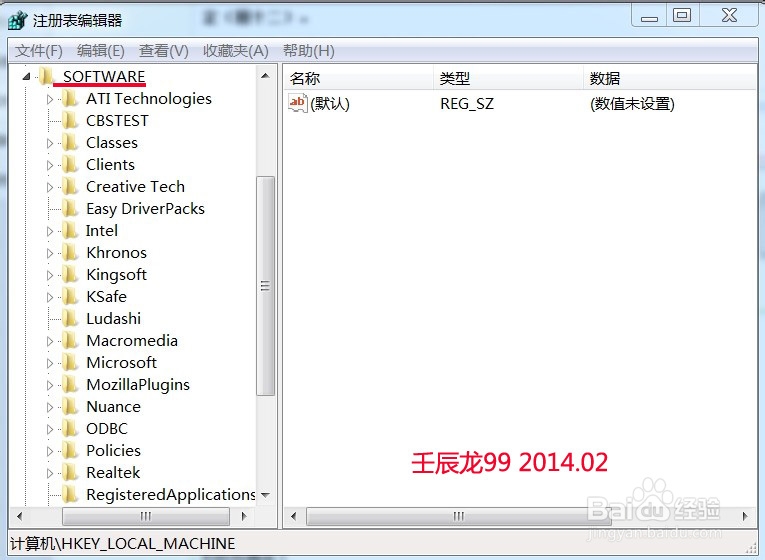Image resolution: width=765 pixels, height=560 pixels.
Task: Click tree pane vertical scrollbar thumb
Action: (x=265, y=286)
